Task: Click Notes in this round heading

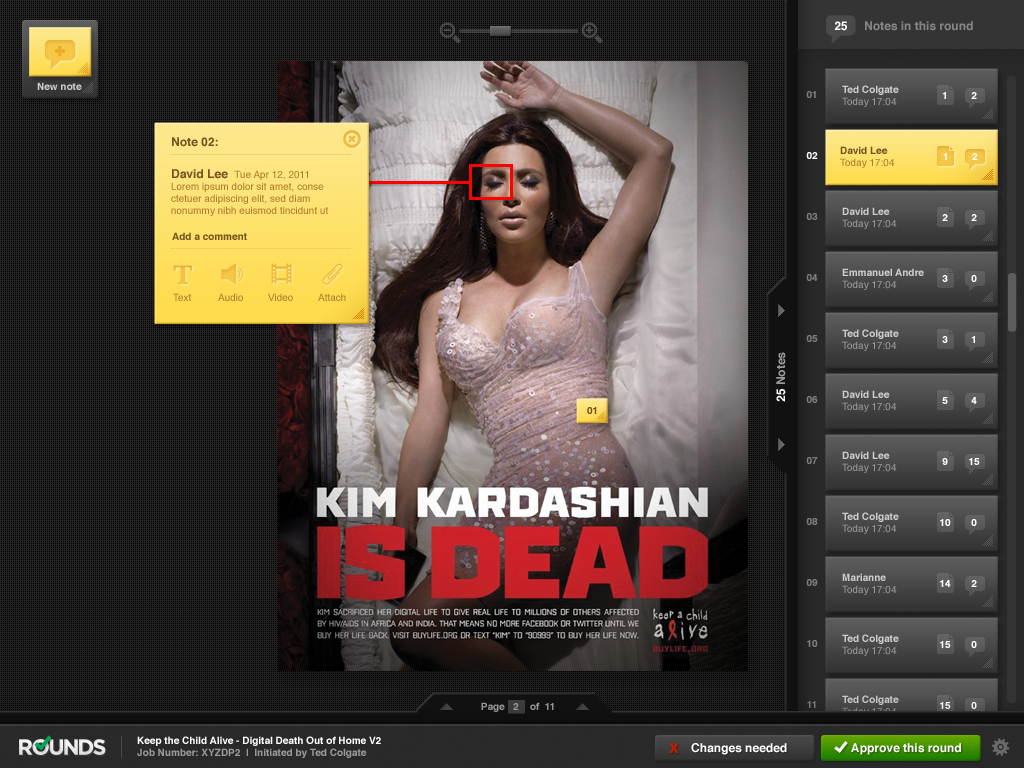Action: click(x=918, y=26)
